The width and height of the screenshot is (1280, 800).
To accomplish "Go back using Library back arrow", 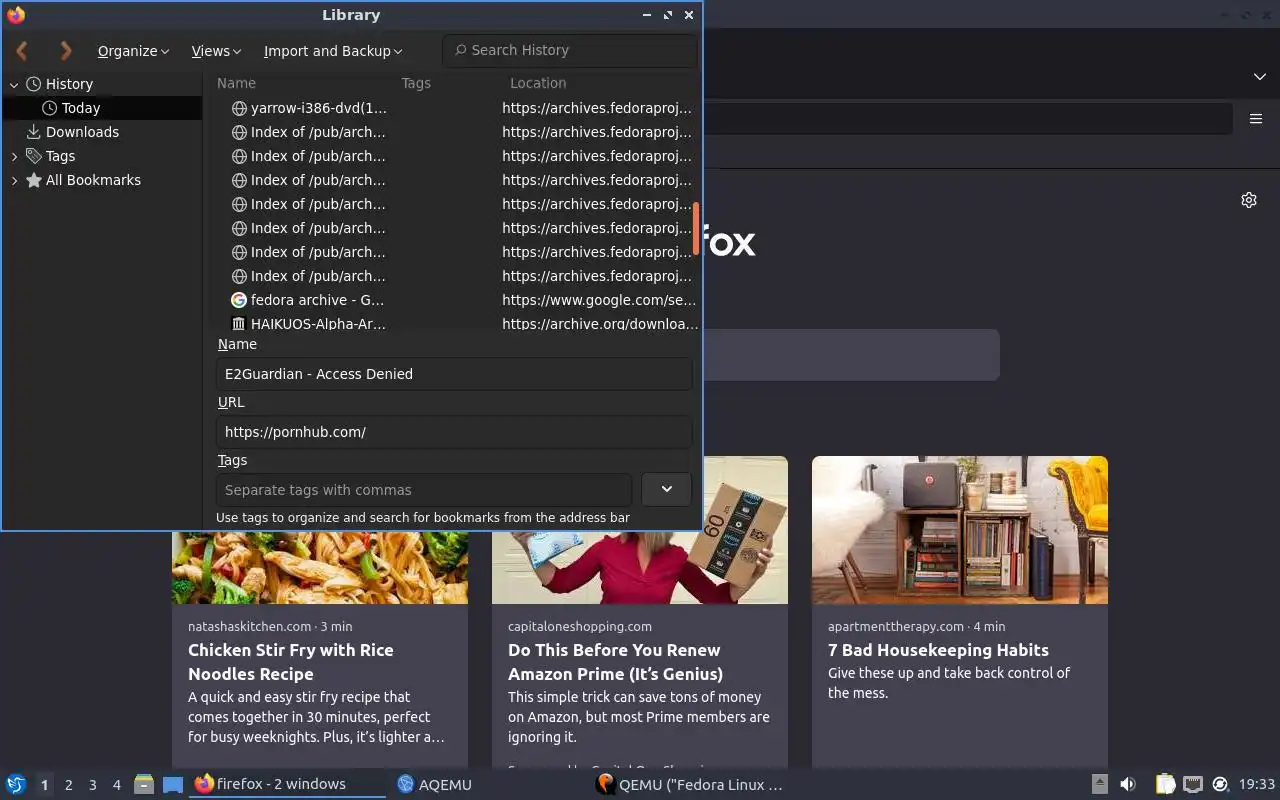I will 22,50.
